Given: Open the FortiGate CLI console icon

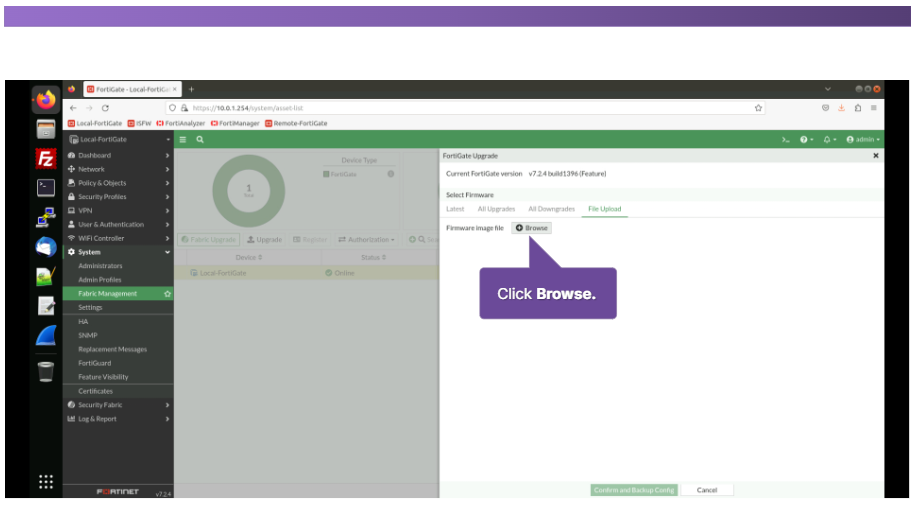Looking at the screenshot, I should [x=785, y=140].
